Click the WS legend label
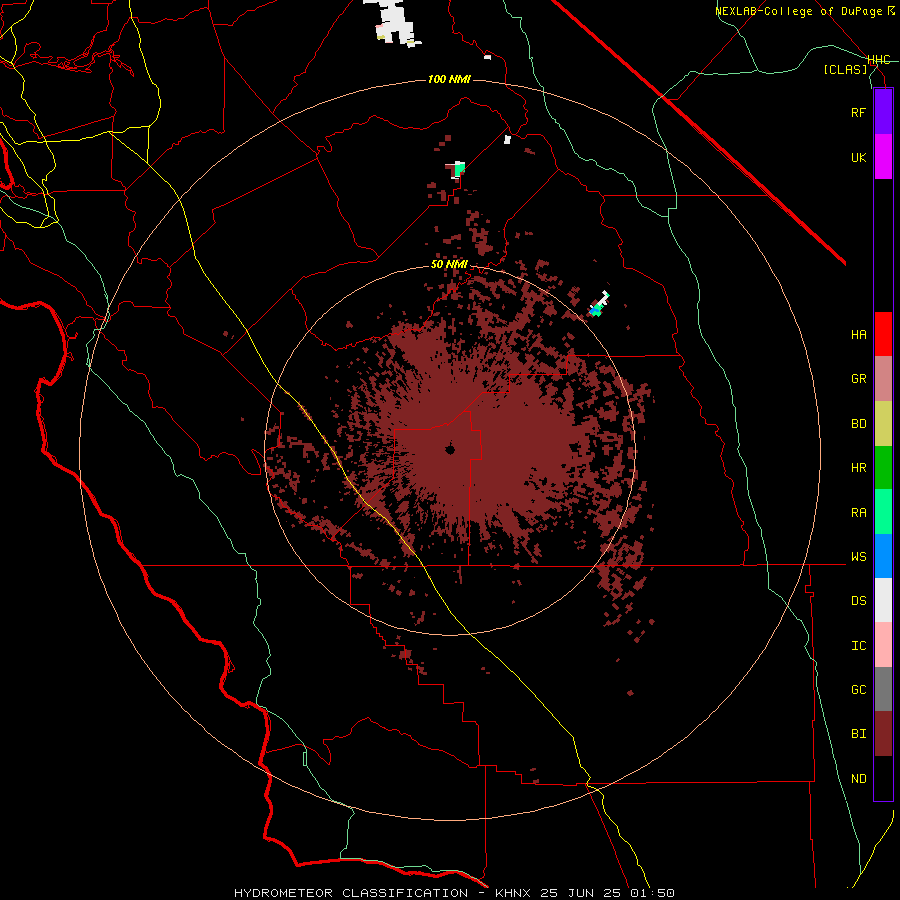The width and height of the screenshot is (900, 900). (858, 557)
